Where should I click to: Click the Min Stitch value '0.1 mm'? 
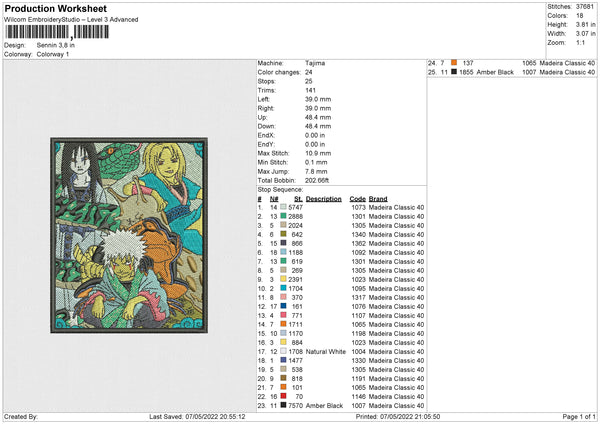tap(316, 162)
